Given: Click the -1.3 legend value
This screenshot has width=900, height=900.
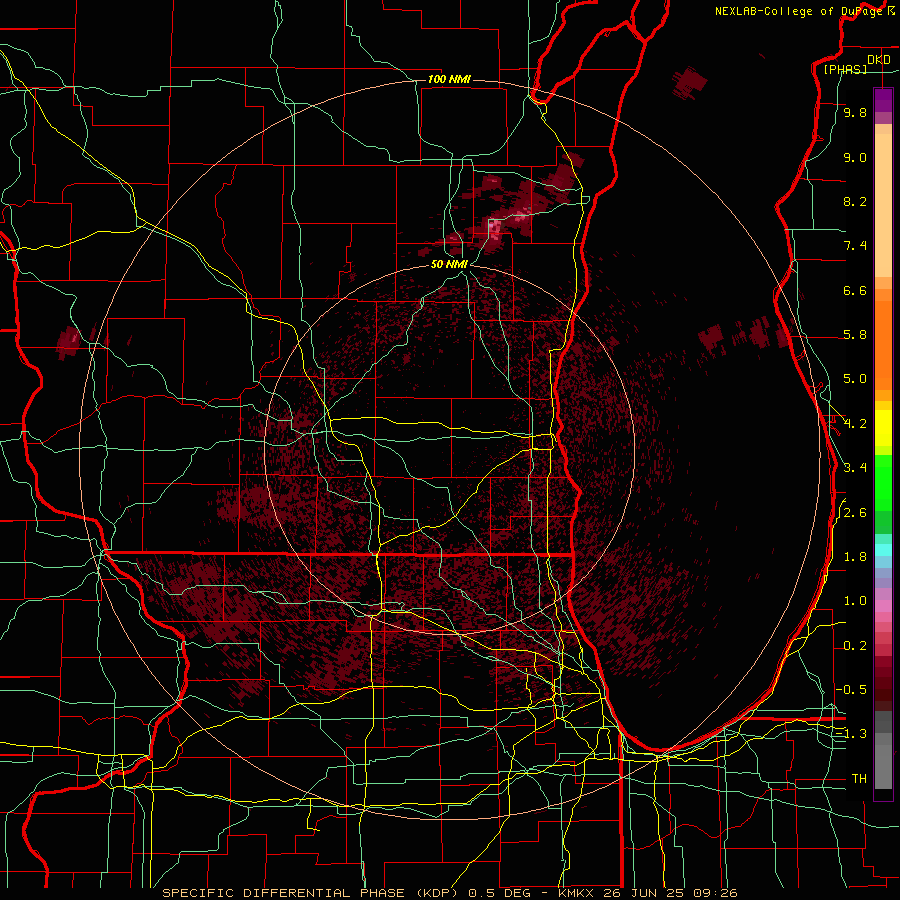Looking at the screenshot, I should pos(852,734).
